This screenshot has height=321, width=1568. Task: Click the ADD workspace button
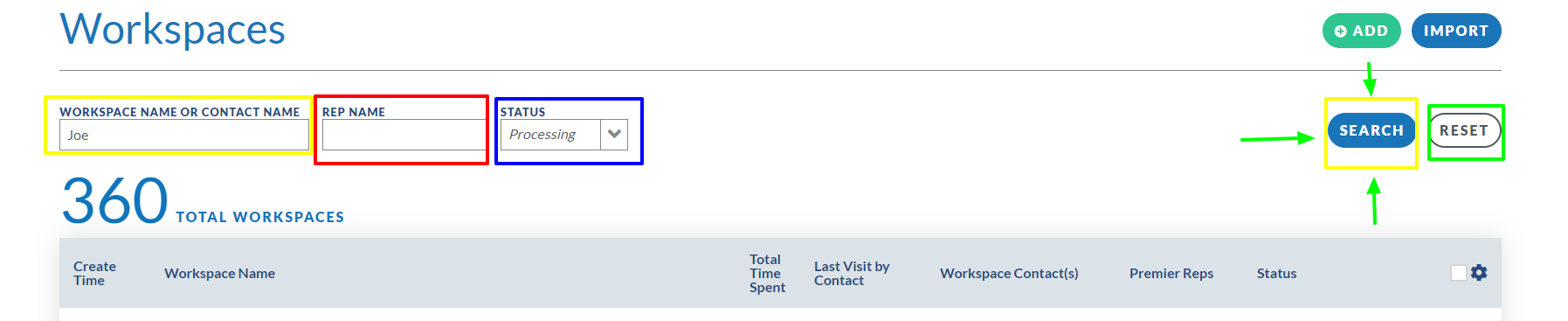1362,31
